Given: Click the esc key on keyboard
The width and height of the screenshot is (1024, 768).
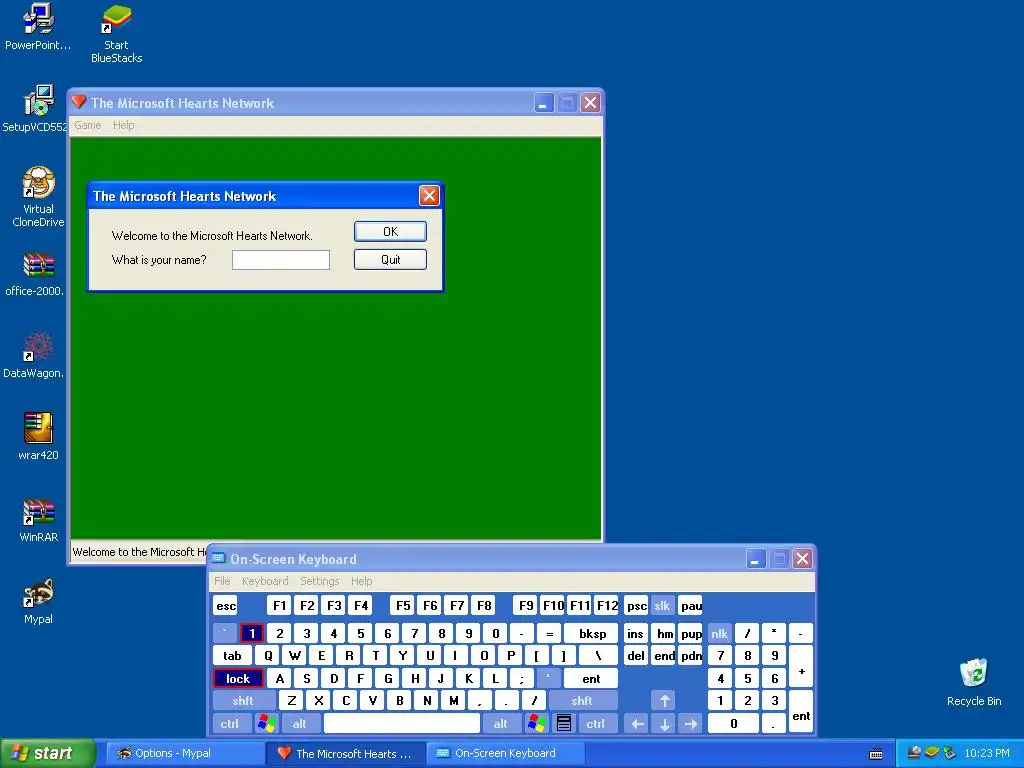Looking at the screenshot, I should pos(226,606).
